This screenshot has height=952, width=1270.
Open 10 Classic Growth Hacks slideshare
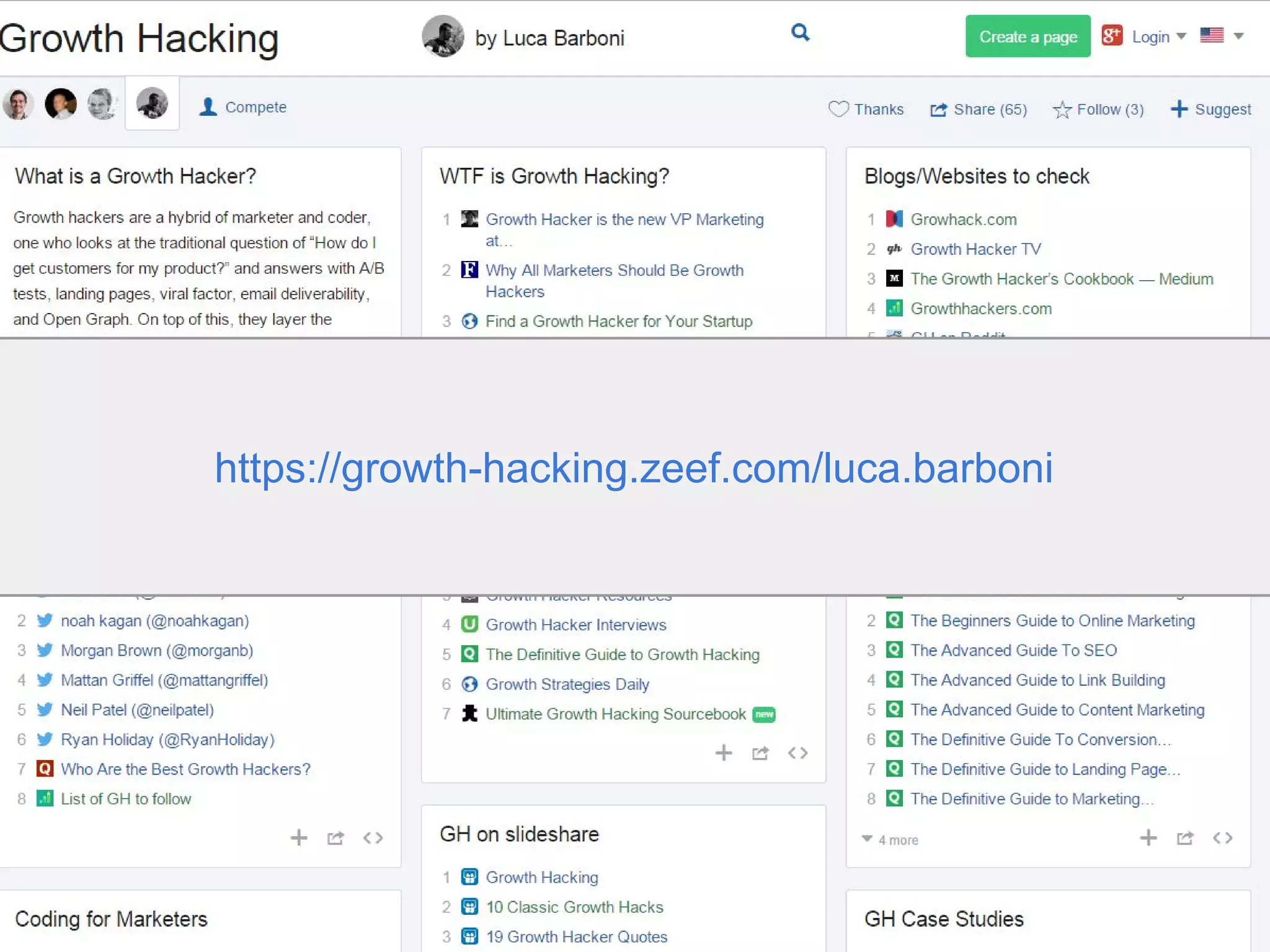(x=575, y=907)
